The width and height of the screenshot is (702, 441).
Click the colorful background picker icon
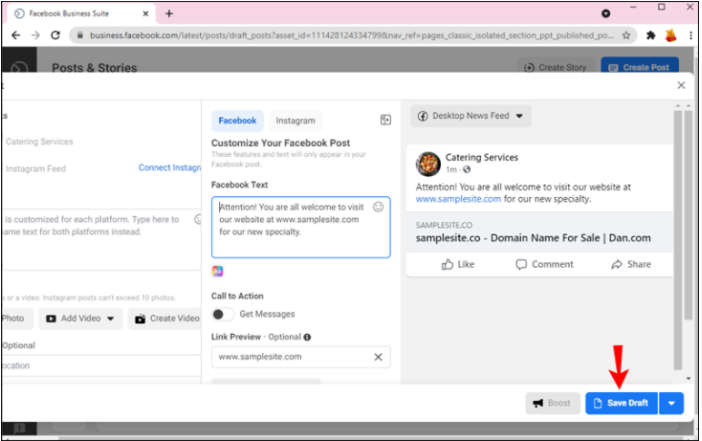(x=218, y=271)
